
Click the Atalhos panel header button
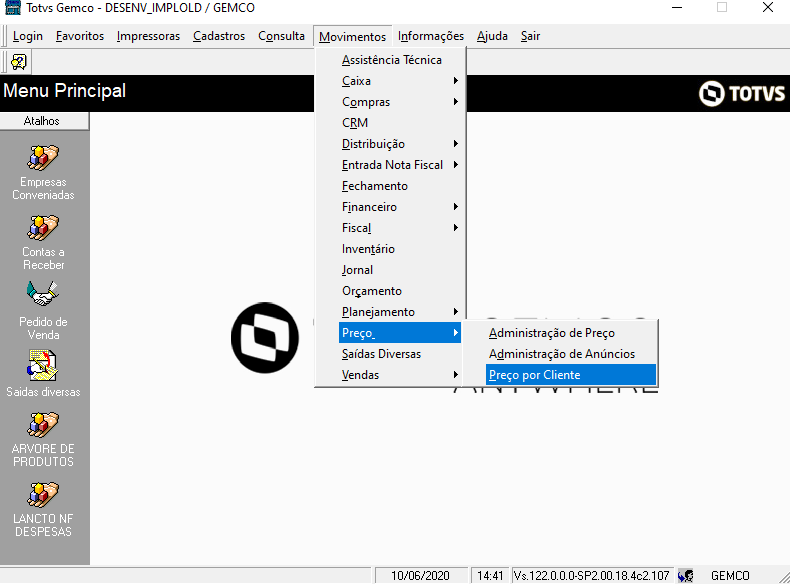[x=44, y=121]
